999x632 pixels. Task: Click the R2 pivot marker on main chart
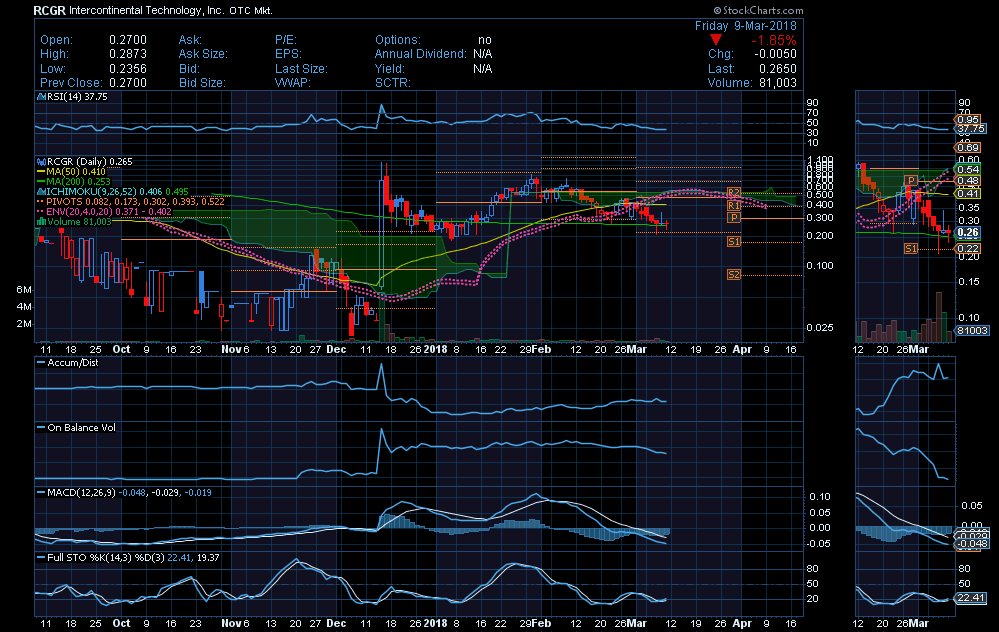point(734,192)
